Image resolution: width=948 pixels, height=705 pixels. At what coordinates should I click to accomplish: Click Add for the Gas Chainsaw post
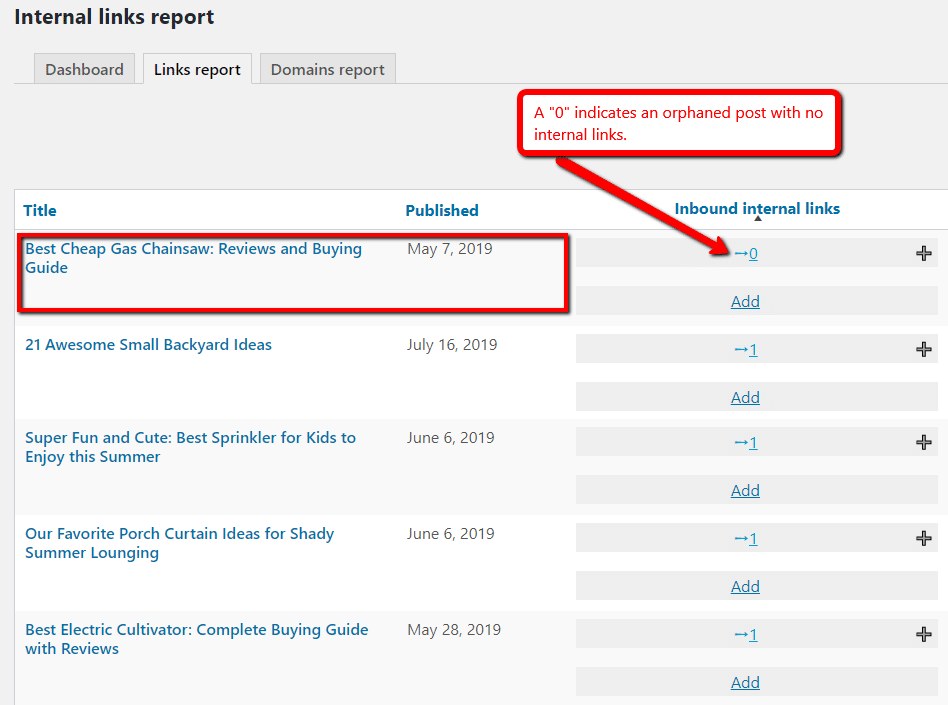coord(745,301)
